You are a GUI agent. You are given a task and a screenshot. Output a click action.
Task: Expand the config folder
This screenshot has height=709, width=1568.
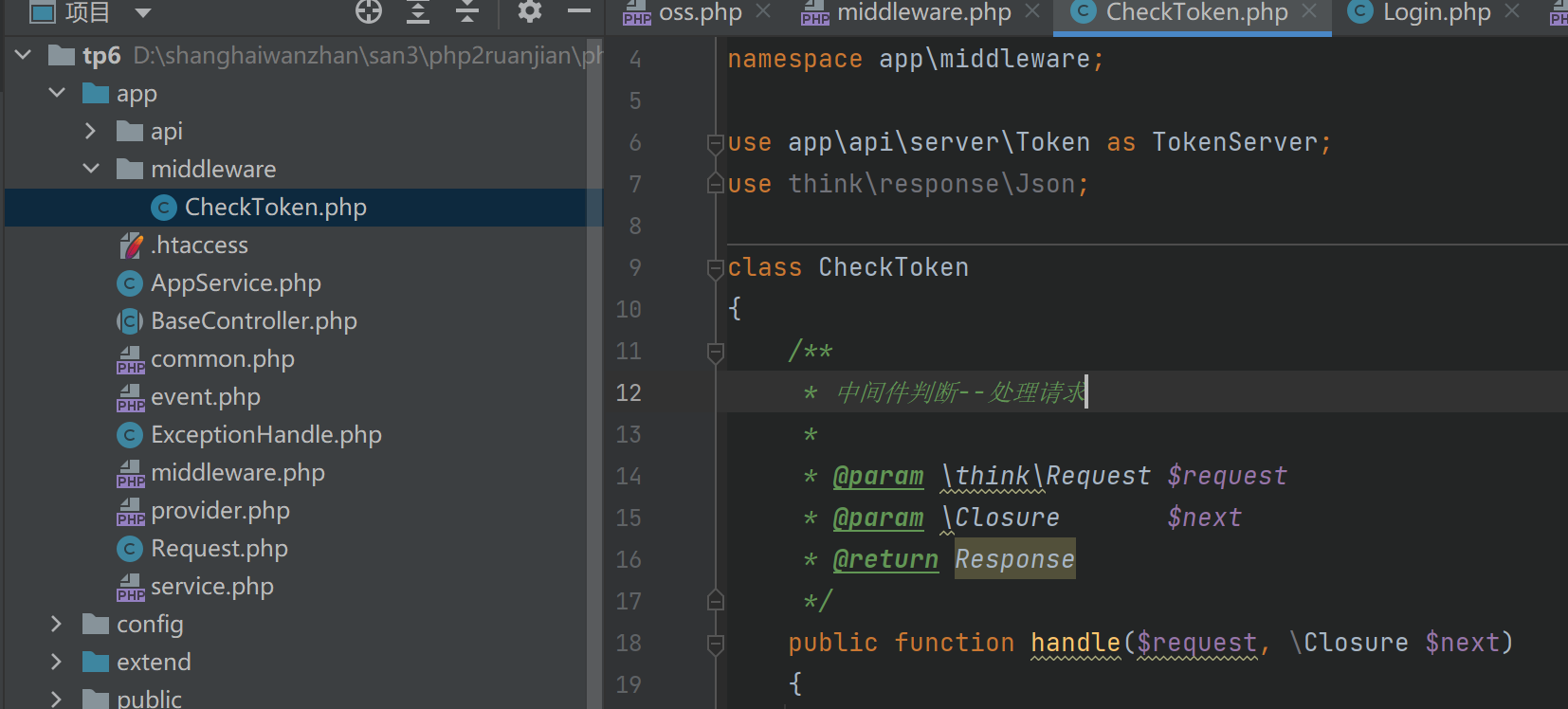[x=57, y=624]
